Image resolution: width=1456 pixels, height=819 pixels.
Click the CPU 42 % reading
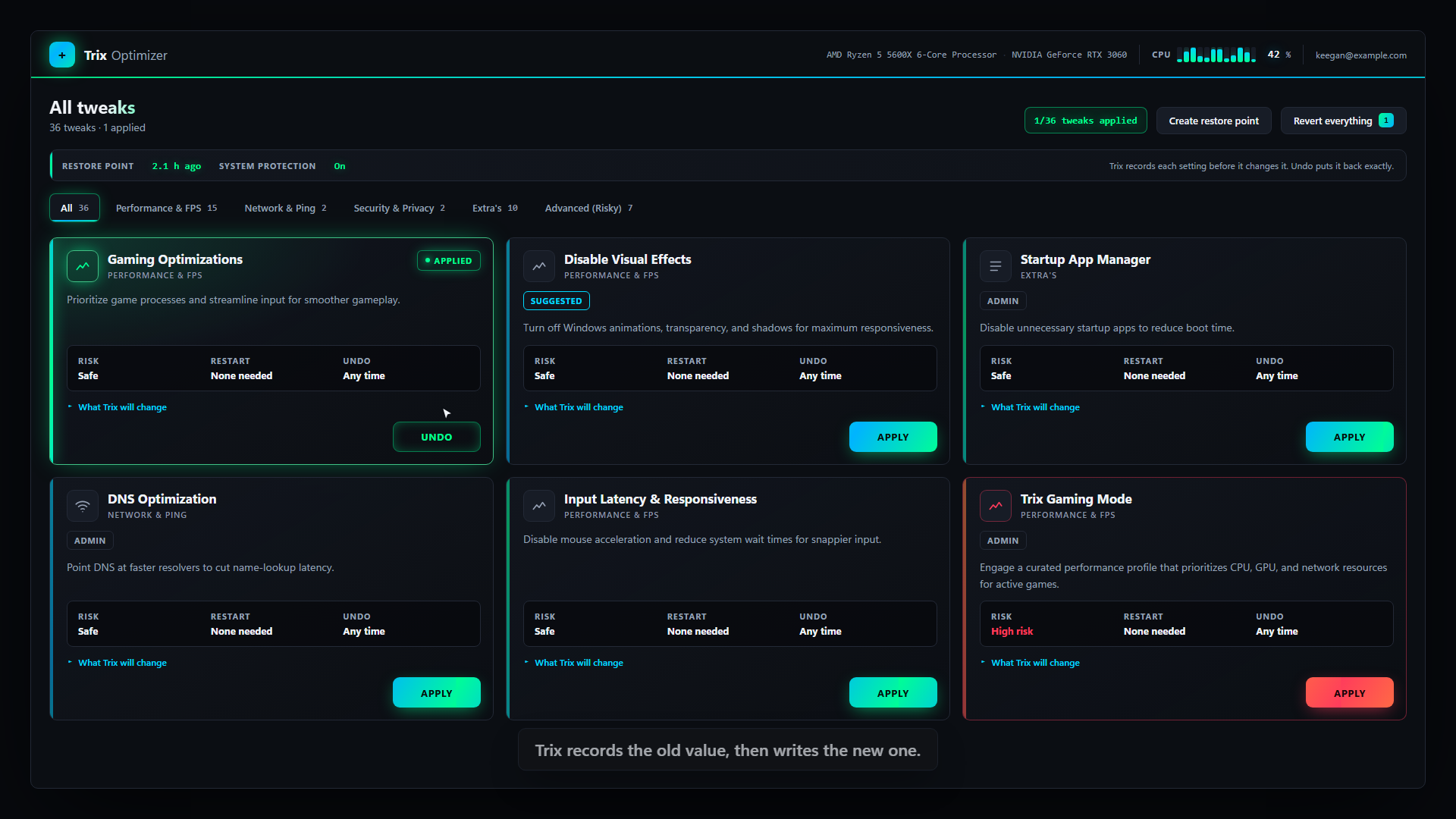point(1279,55)
